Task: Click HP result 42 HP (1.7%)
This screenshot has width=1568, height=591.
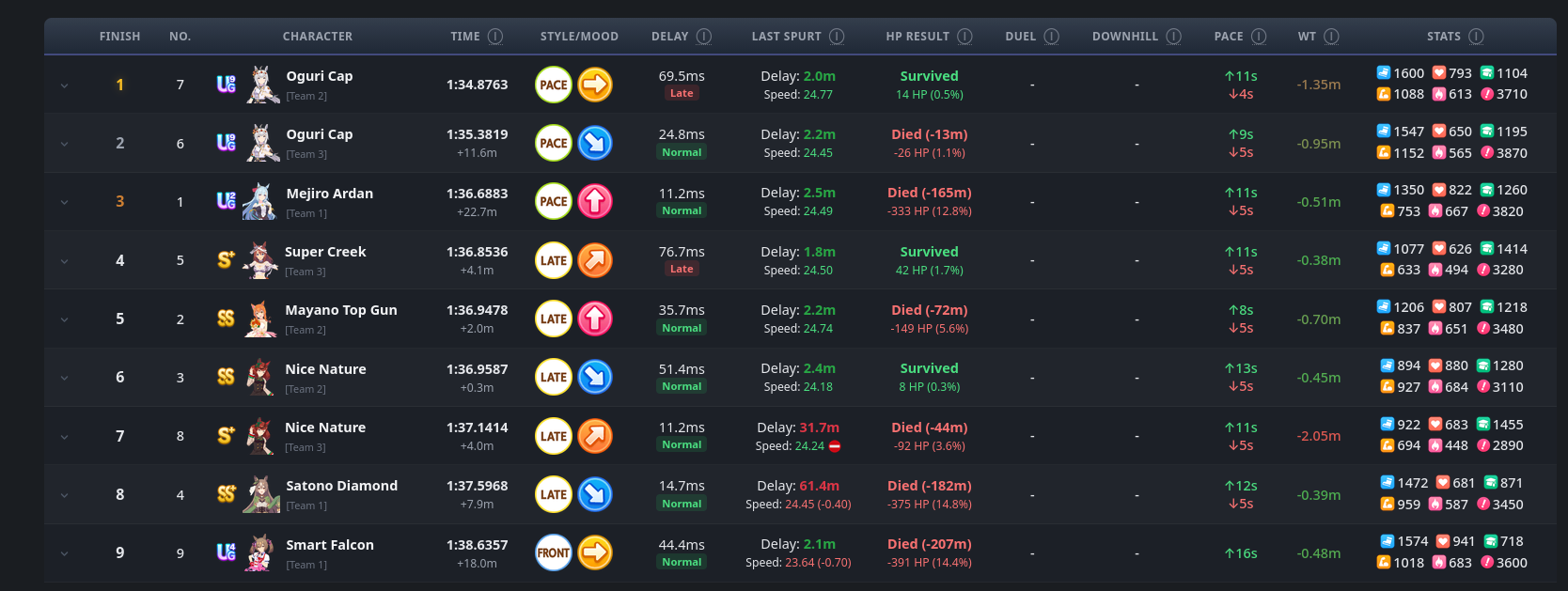Action: coord(929,270)
